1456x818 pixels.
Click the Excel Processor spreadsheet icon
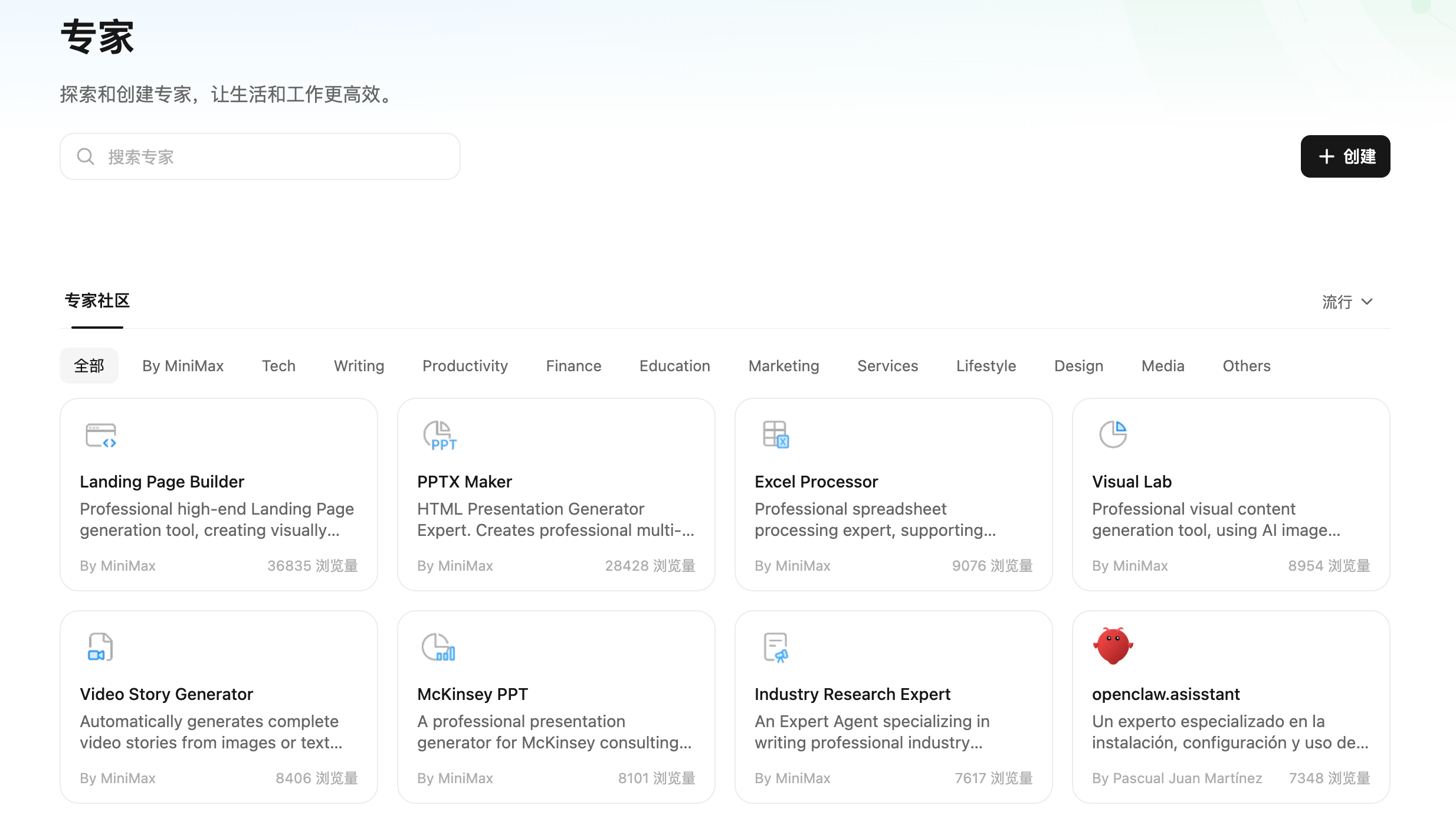tap(776, 434)
